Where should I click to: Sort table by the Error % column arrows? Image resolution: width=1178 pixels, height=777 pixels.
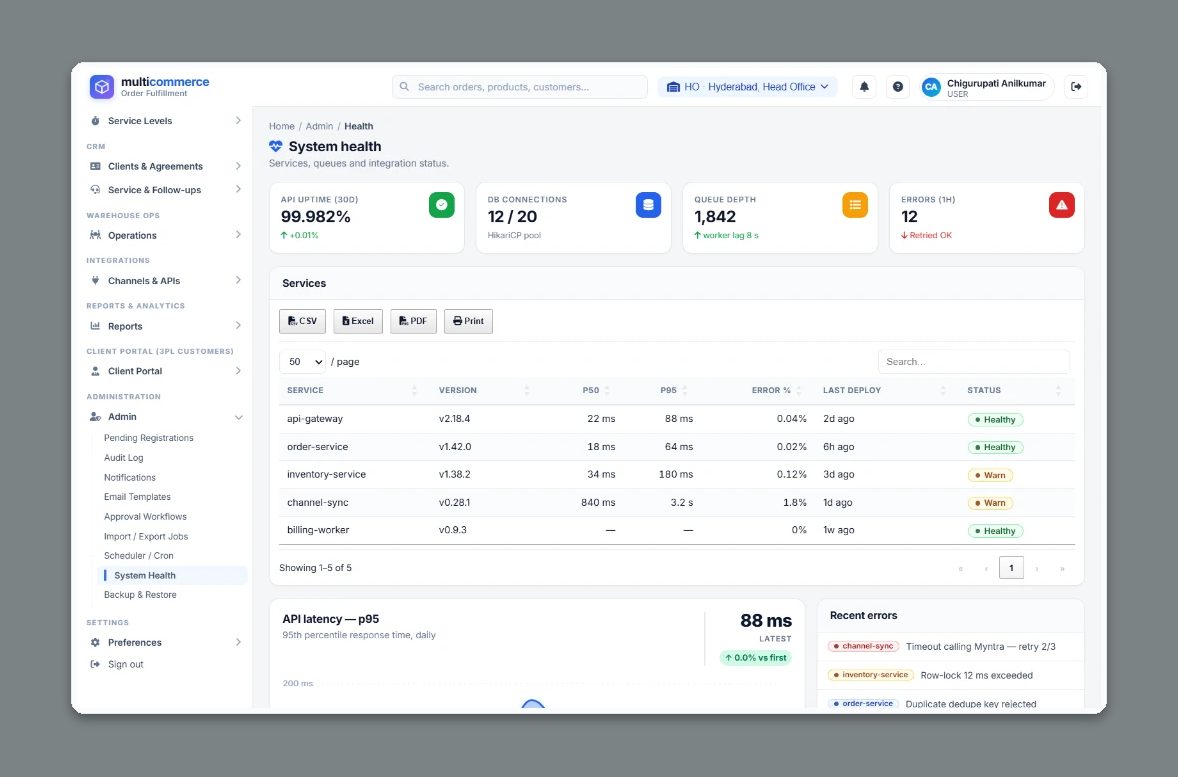tap(799, 391)
